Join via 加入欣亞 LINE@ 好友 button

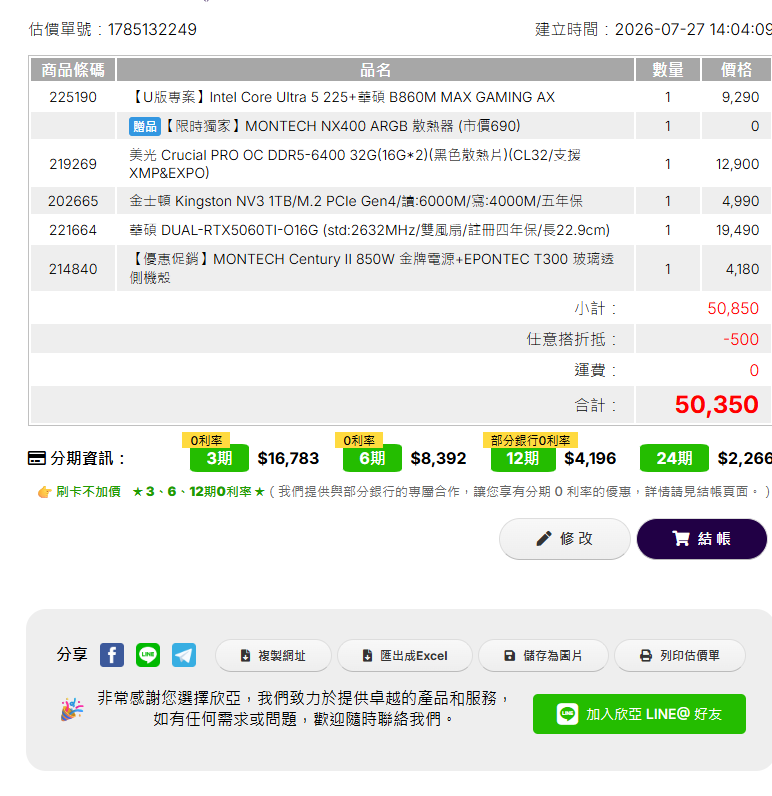(639, 714)
